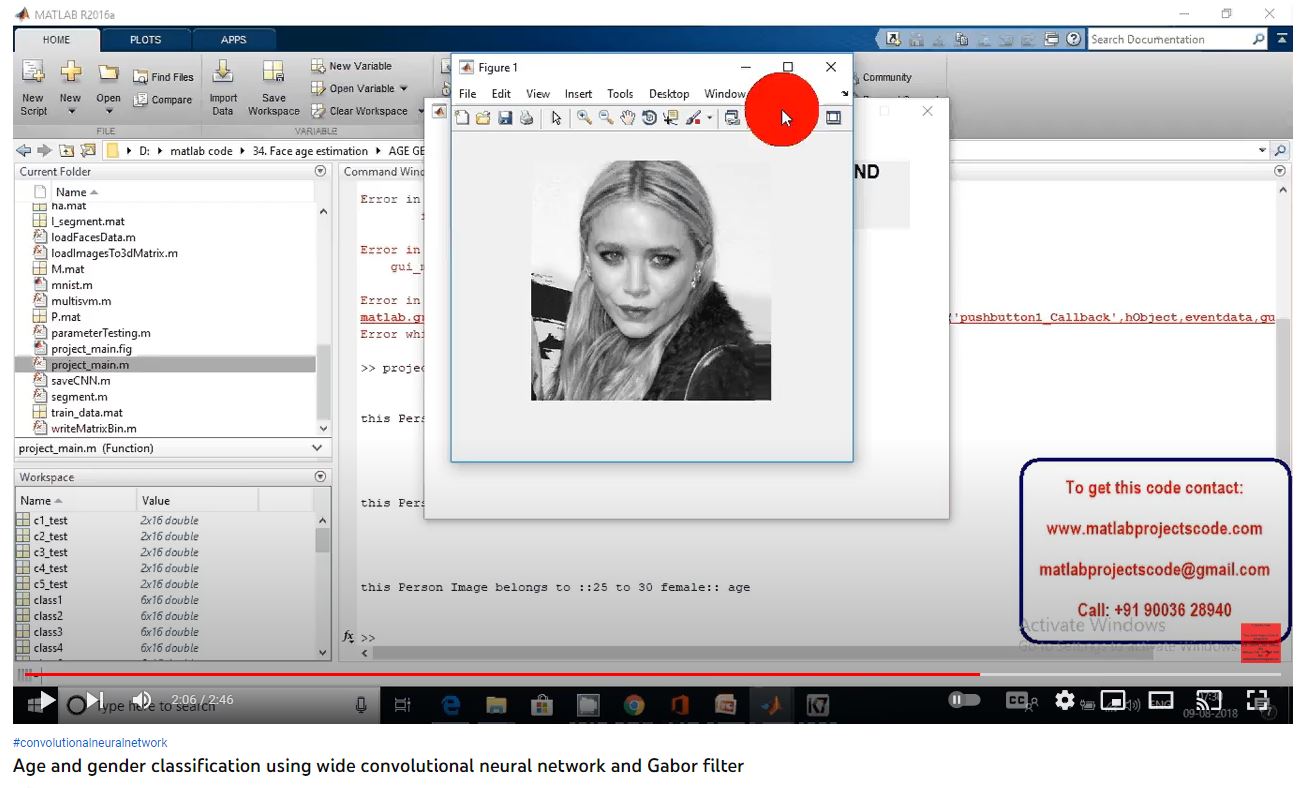Select saveCNN.m in Current Folder
The height and width of the screenshot is (788, 1303).
click(x=80, y=381)
